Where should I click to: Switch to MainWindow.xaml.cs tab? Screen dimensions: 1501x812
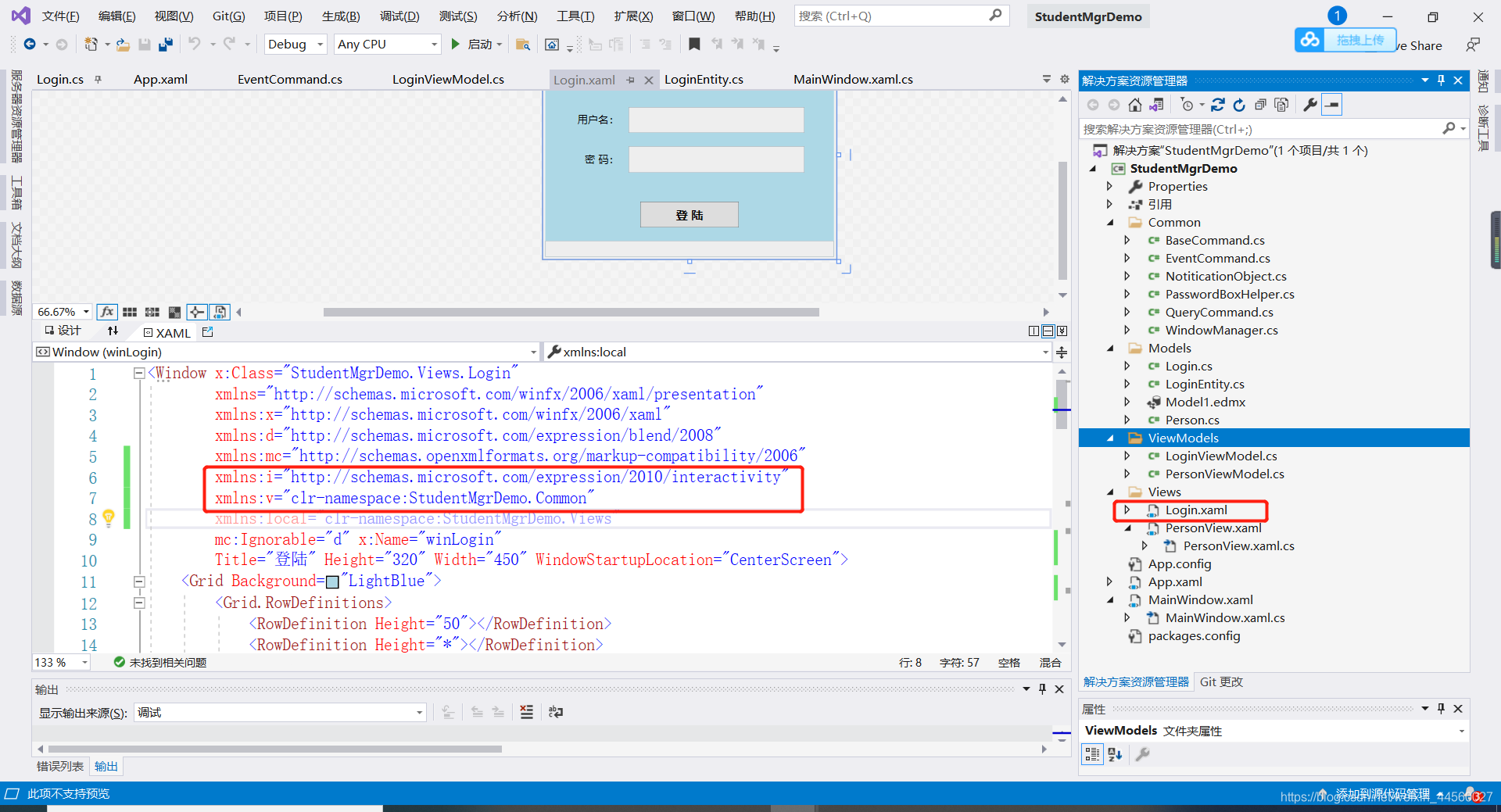coord(853,80)
